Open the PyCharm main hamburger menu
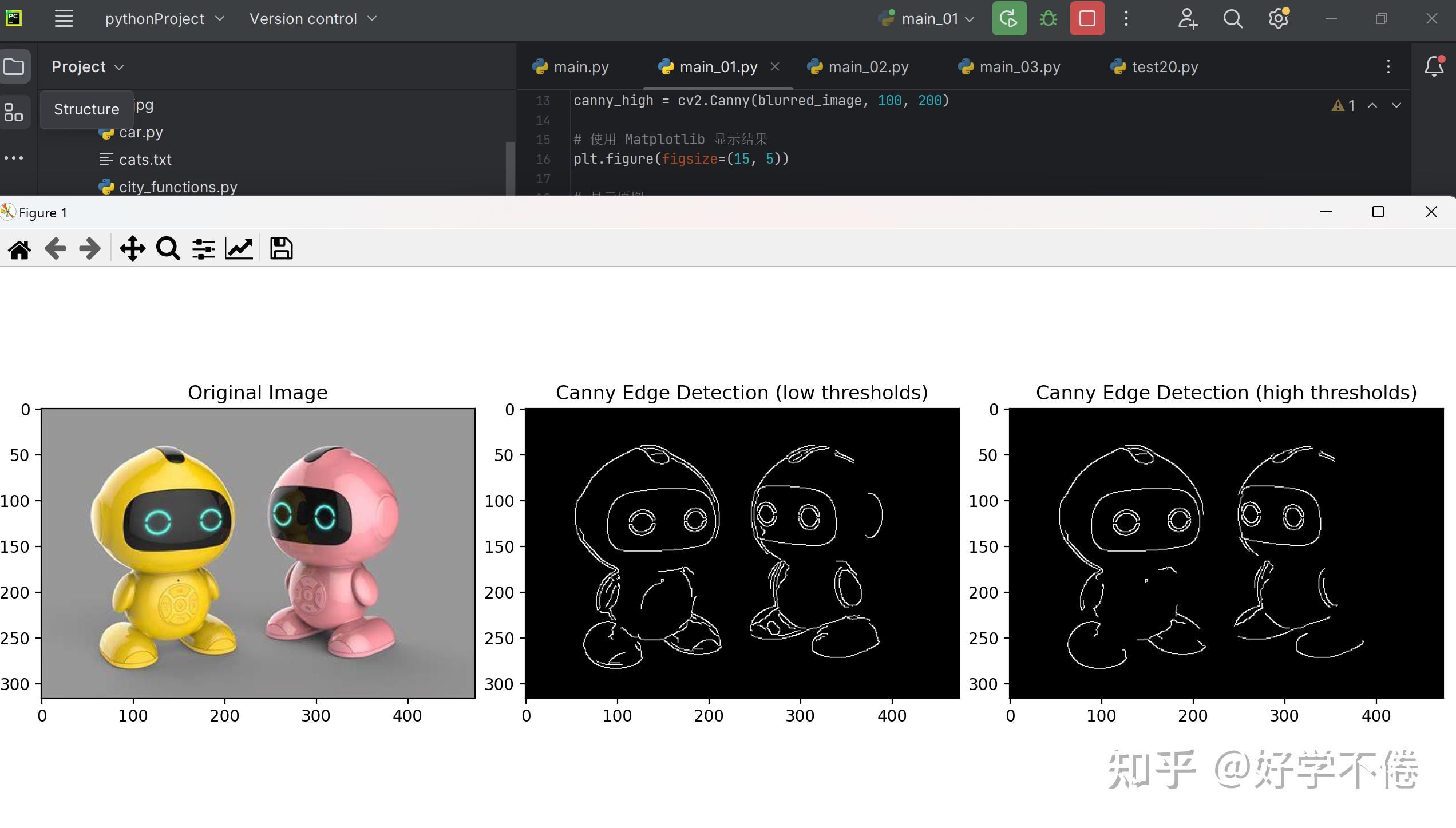 pos(64,19)
